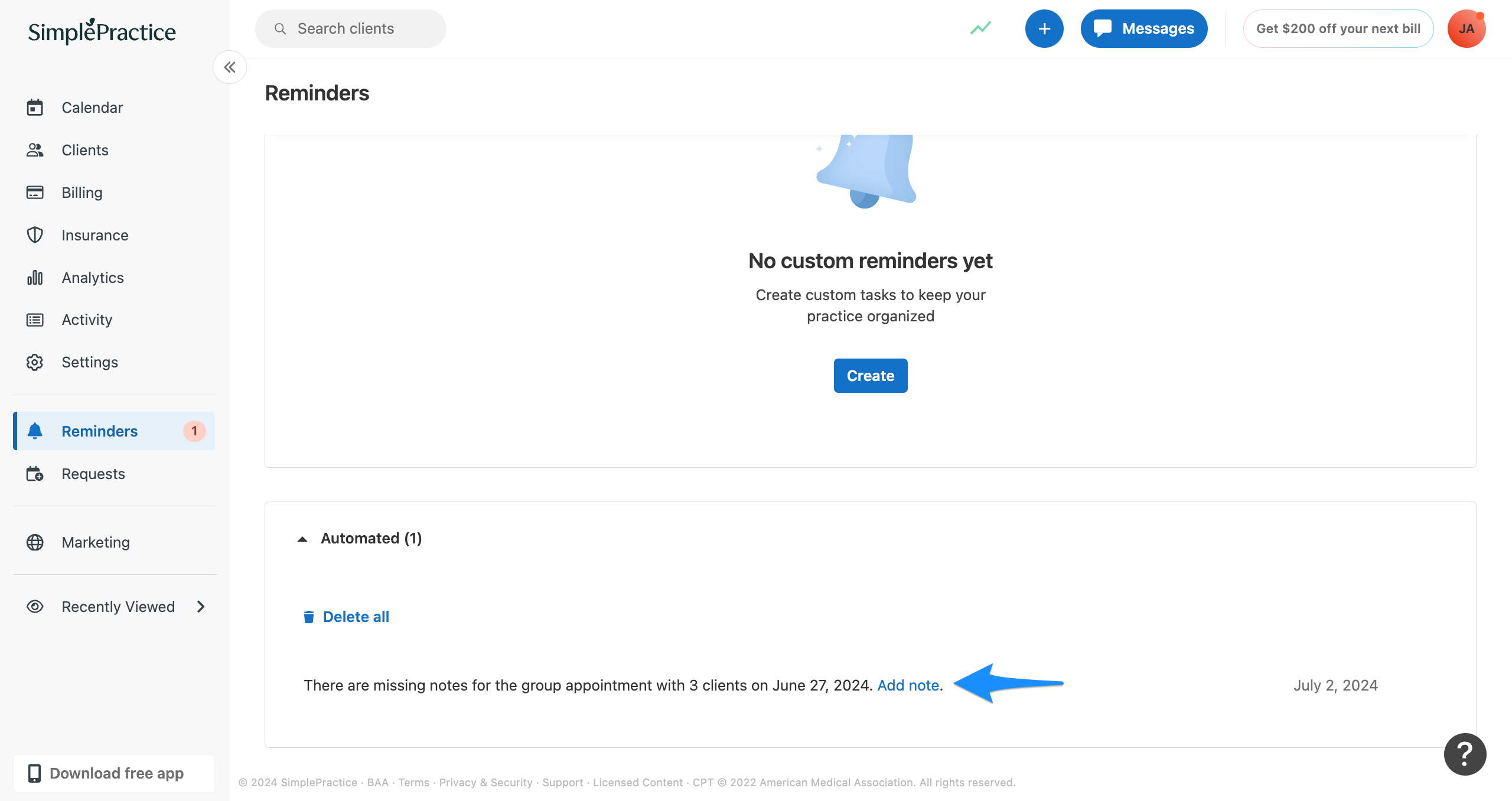The height and width of the screenshot is (801, 1512).
Task: Click the trash icon beside Delete all
Action: point(309,616)
